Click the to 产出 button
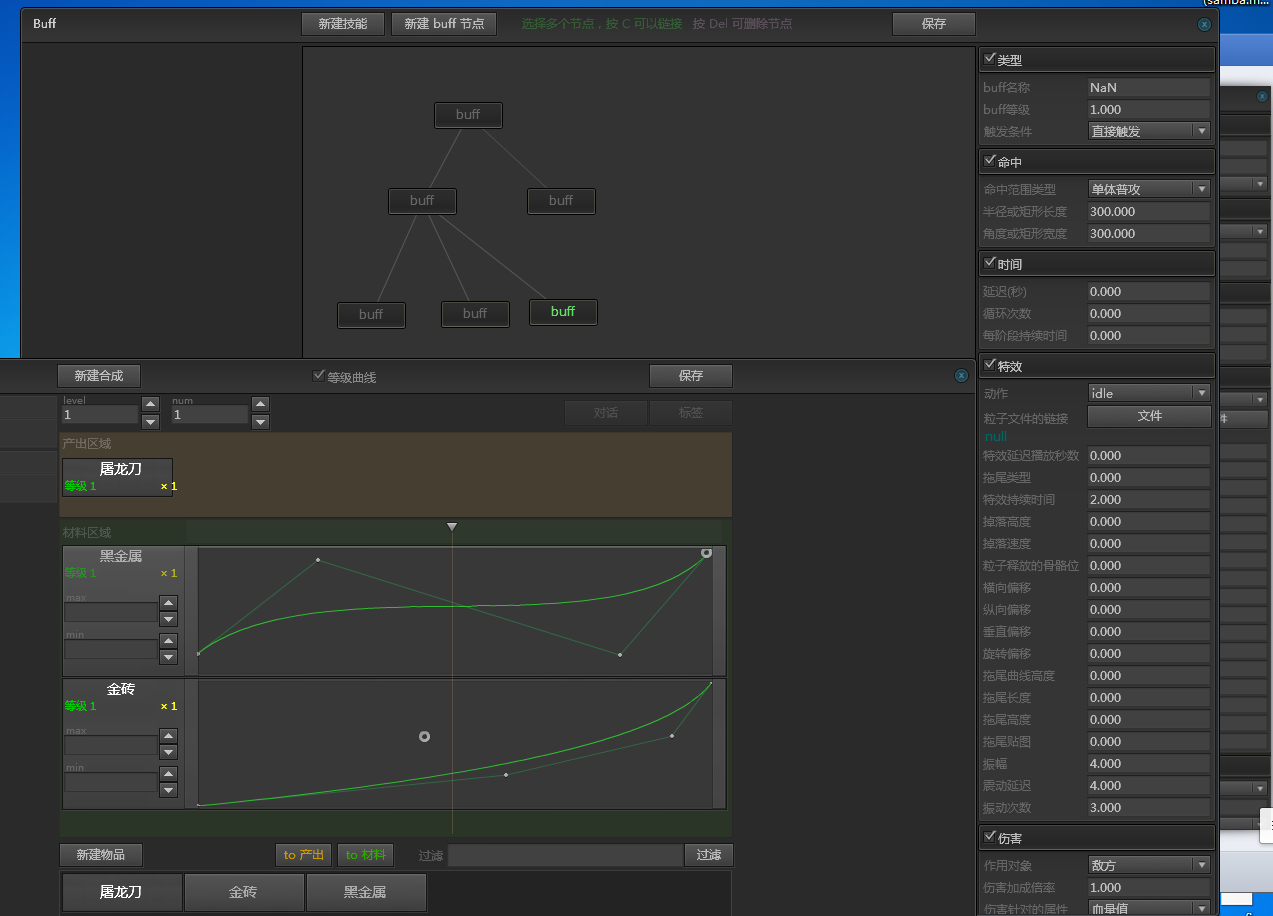This screenshot has height=916, width=1273. click(x=303, y=855)
